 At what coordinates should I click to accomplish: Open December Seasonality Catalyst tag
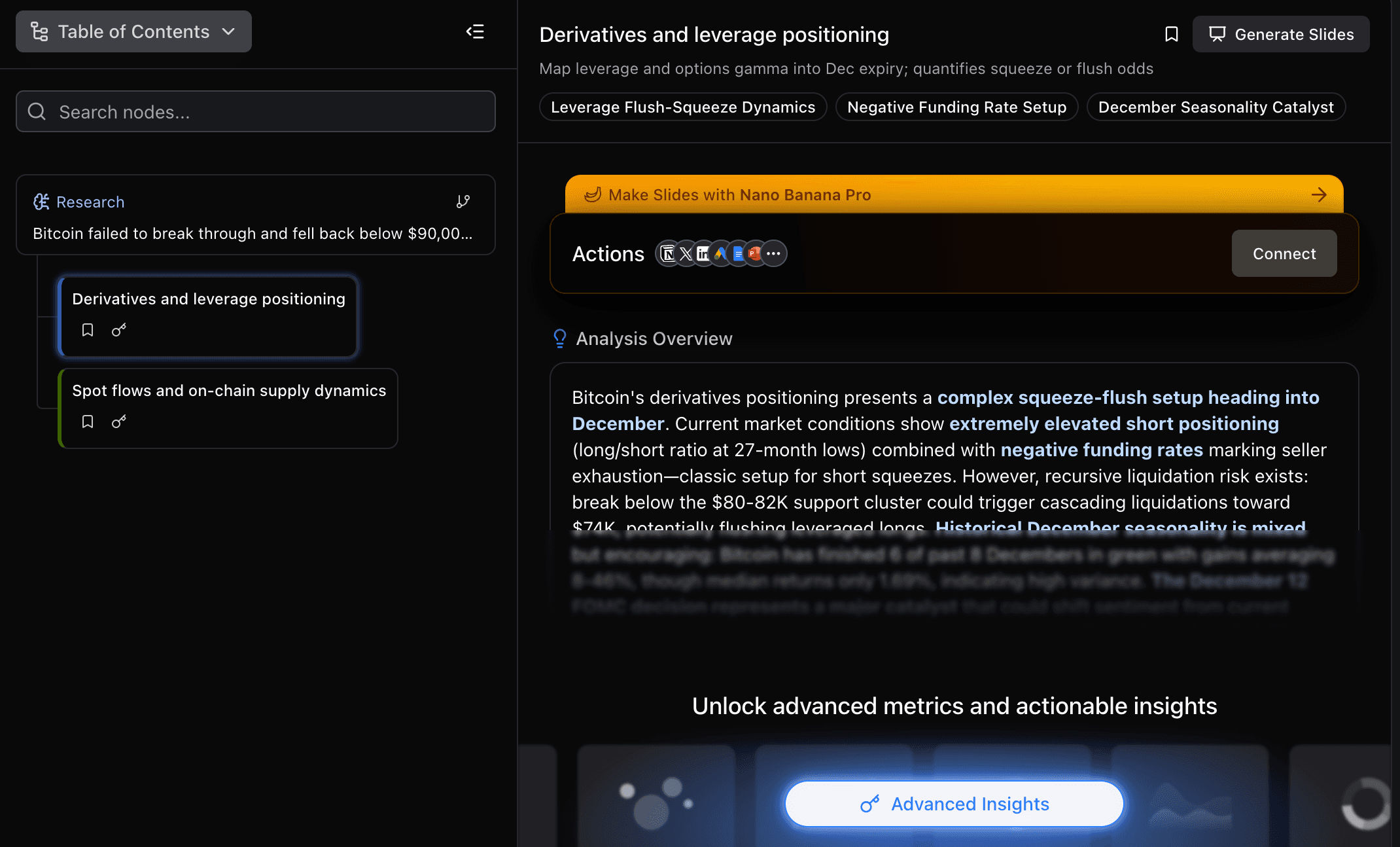coord(1216,107)
